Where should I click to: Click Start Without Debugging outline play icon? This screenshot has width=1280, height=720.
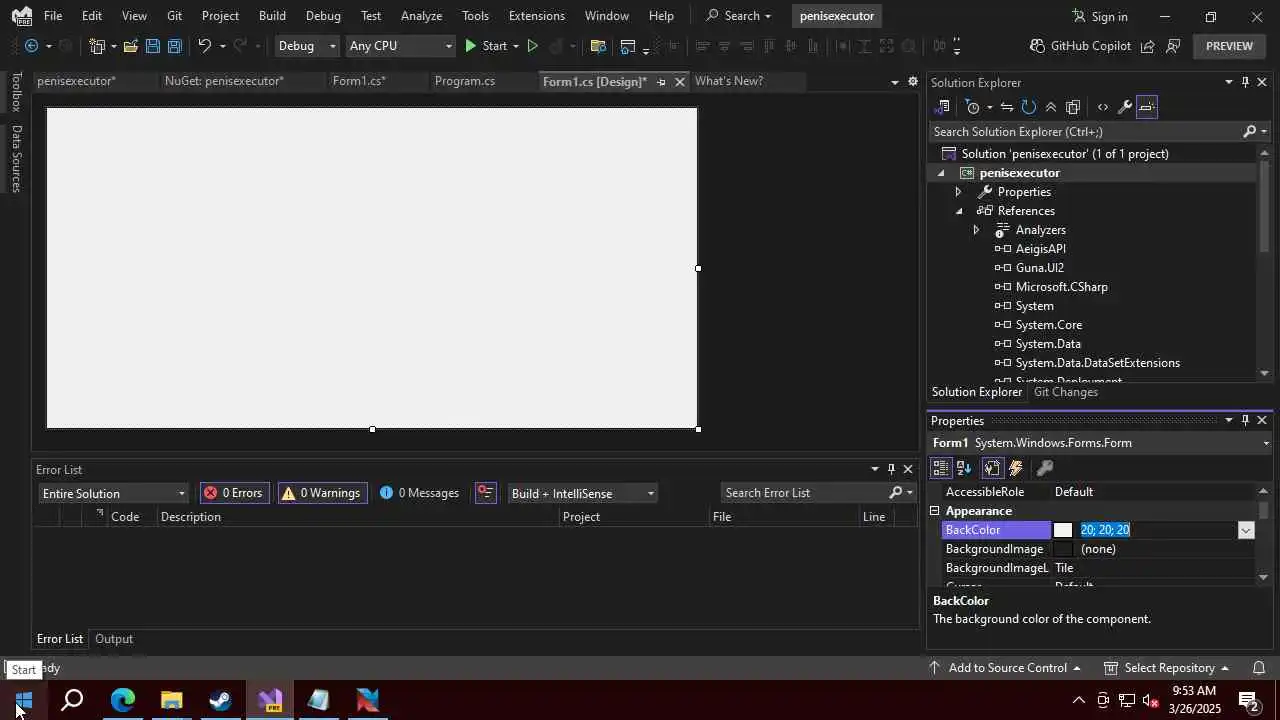(532, 46)
